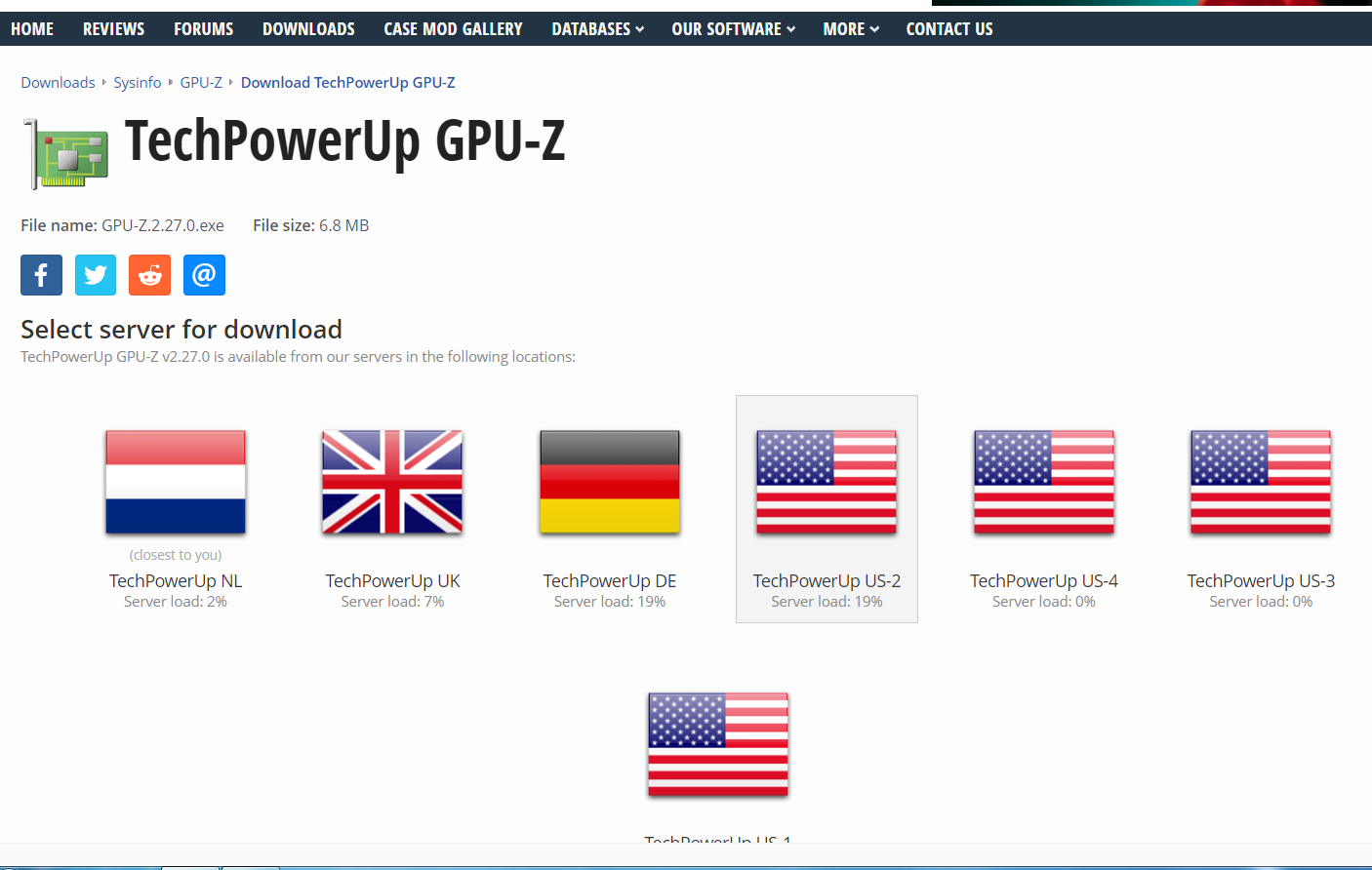Click 'Server load: 0%' under TechPowerUp US-4
Viewport: 1372px width, 870px height.
(x=1044, y=602)
